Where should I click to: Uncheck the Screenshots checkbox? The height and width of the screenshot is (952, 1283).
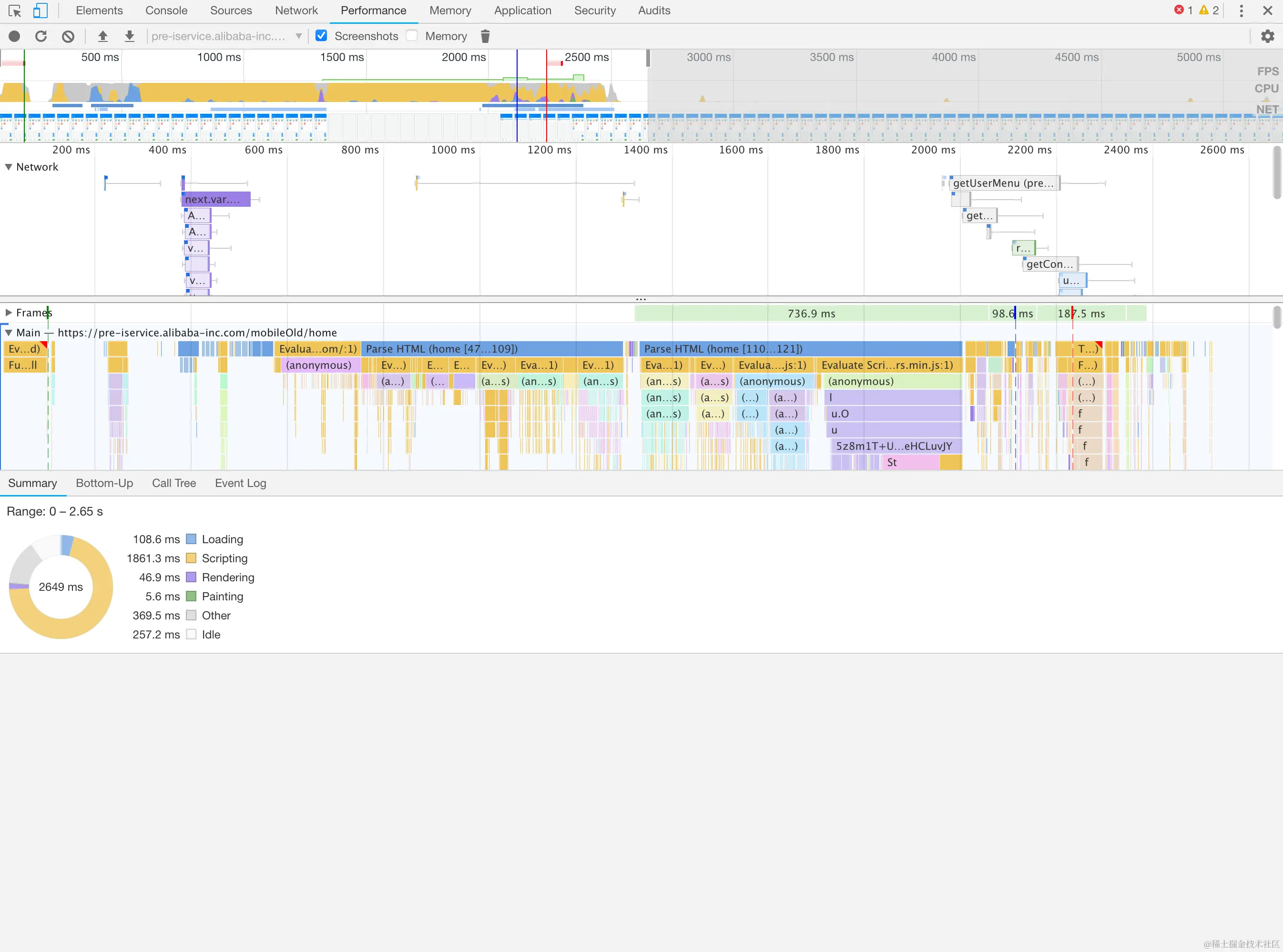point(322,36)
